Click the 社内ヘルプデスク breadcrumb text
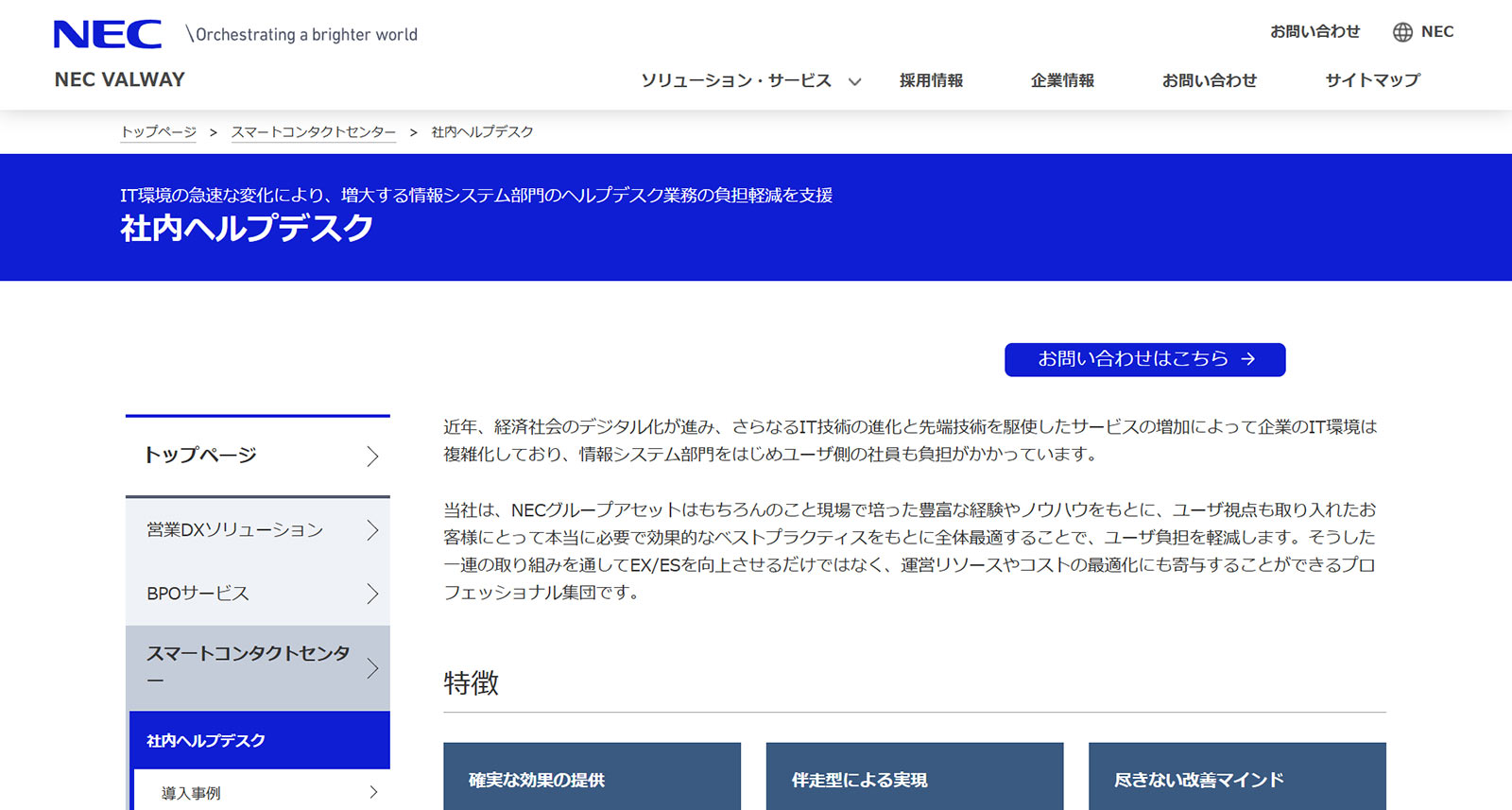1512x810 pixels. 482,132
